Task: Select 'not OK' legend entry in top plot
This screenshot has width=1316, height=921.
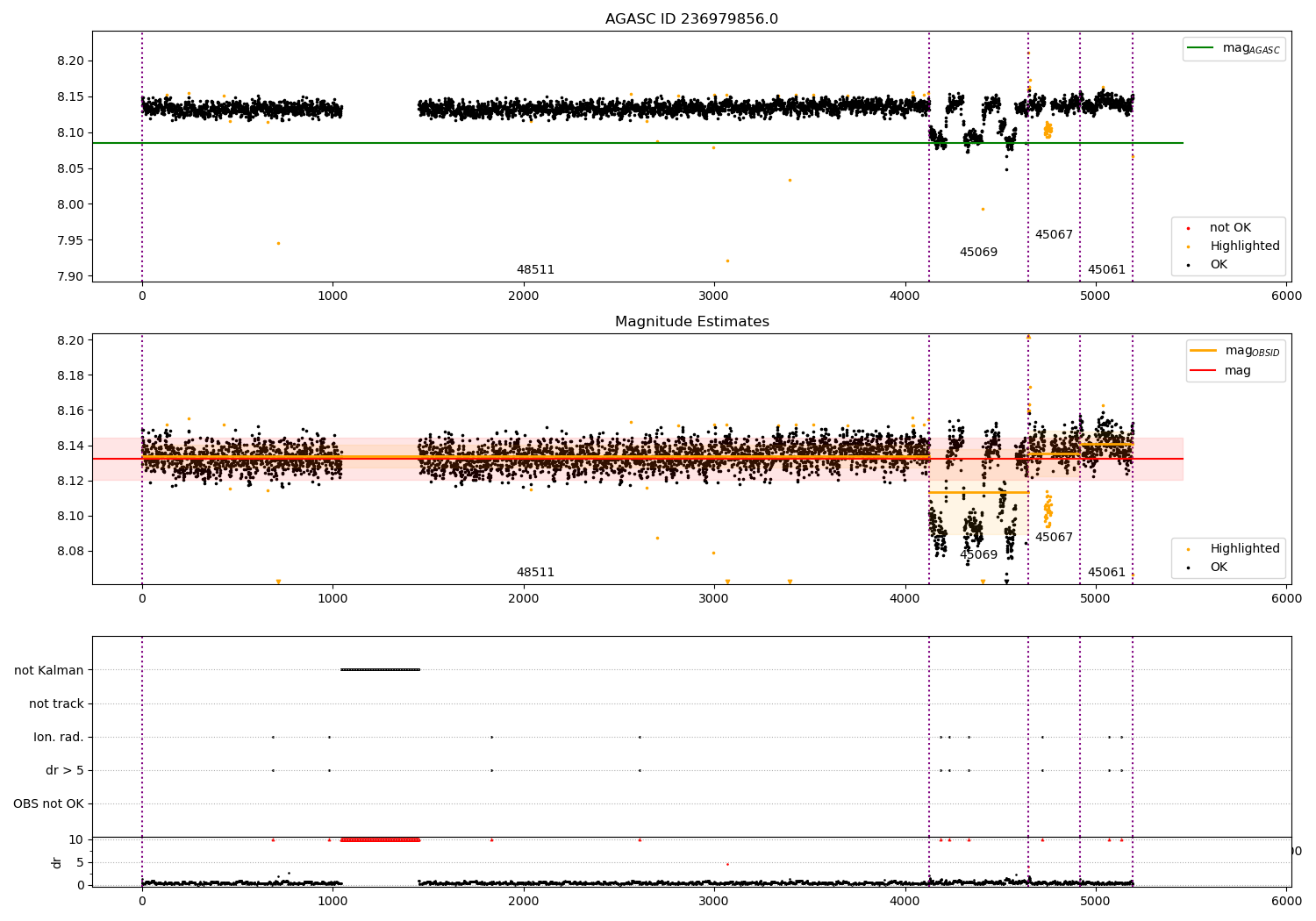Action: click(x=1229, y=228)
